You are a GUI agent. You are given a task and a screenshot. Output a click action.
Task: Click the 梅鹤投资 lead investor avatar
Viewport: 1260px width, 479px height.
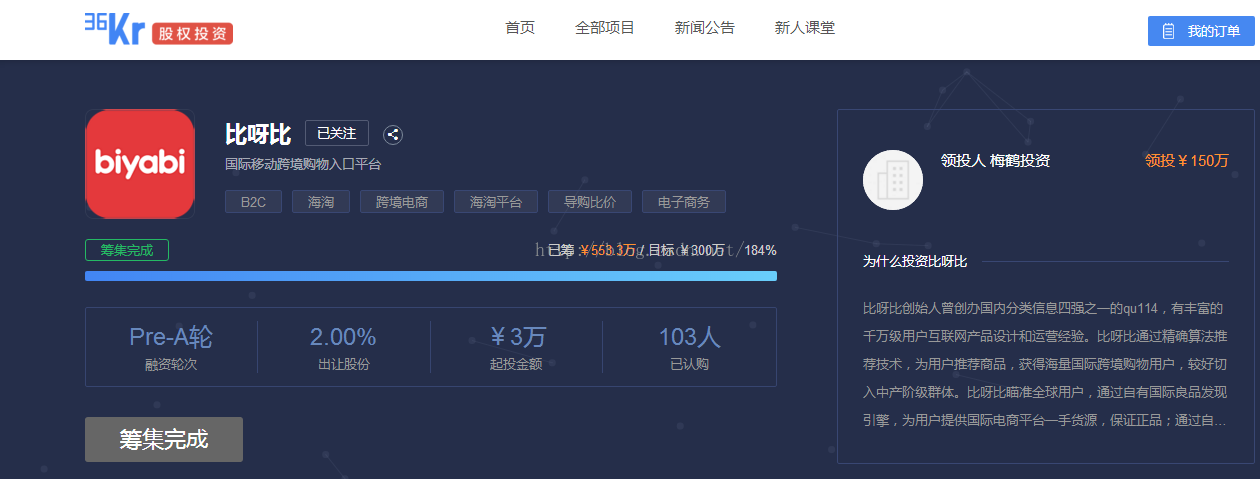tap(892, 180)
